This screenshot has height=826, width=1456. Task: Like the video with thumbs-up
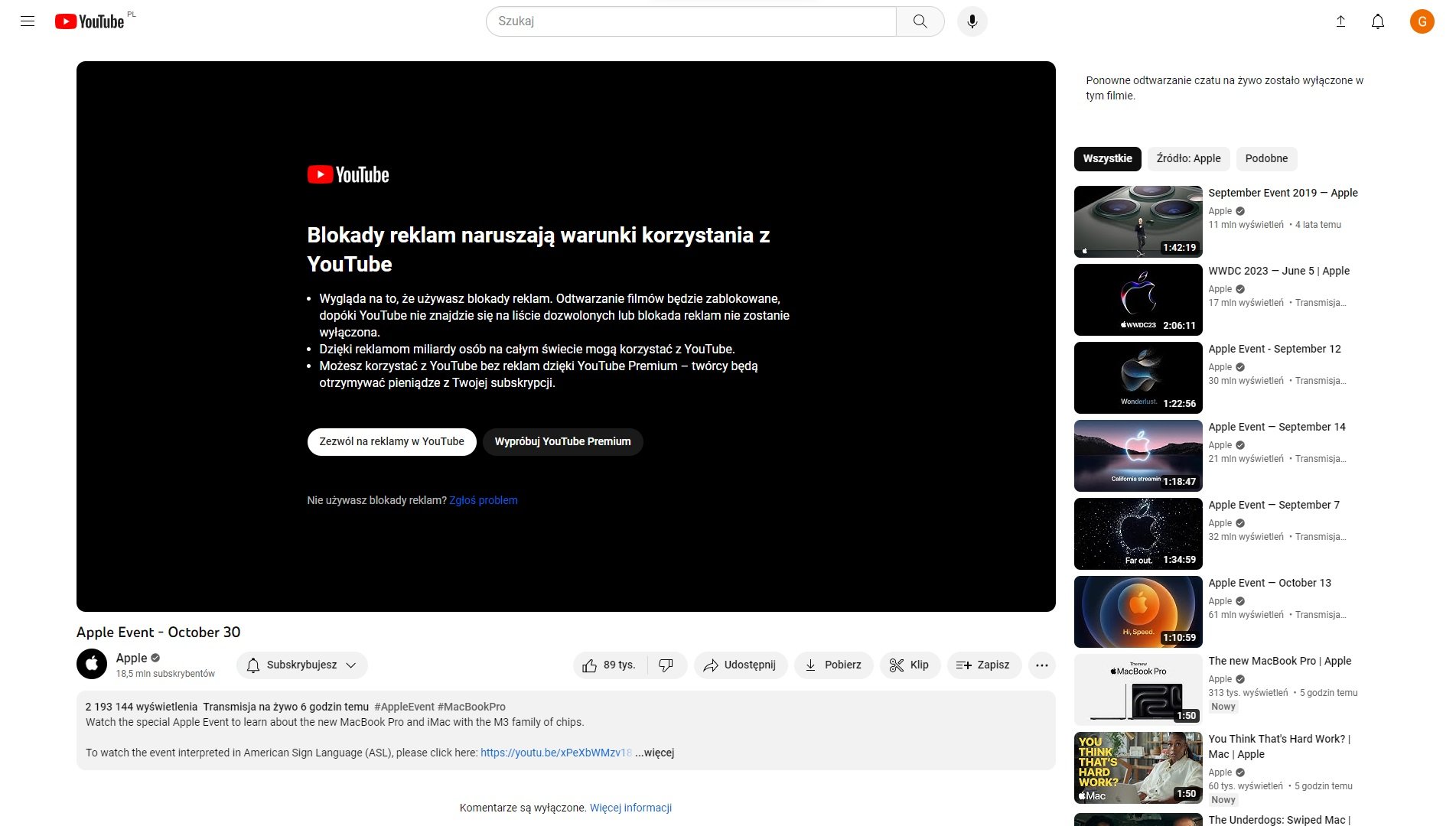(610, 665)
